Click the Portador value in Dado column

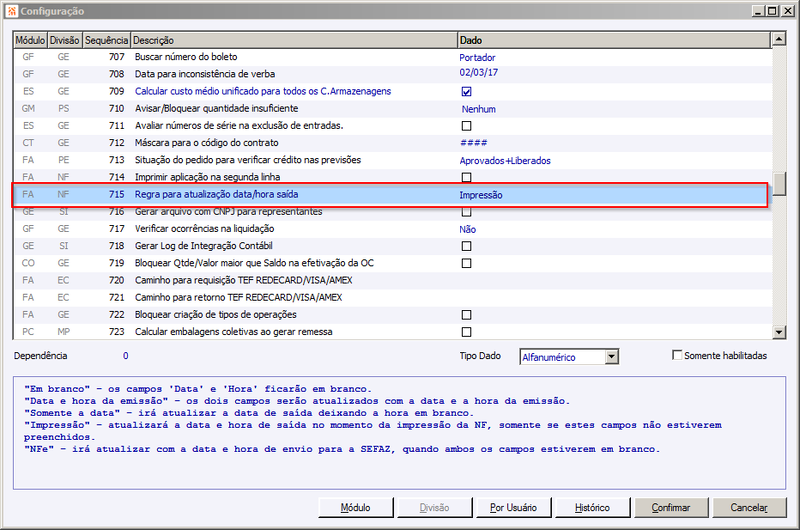477,58
